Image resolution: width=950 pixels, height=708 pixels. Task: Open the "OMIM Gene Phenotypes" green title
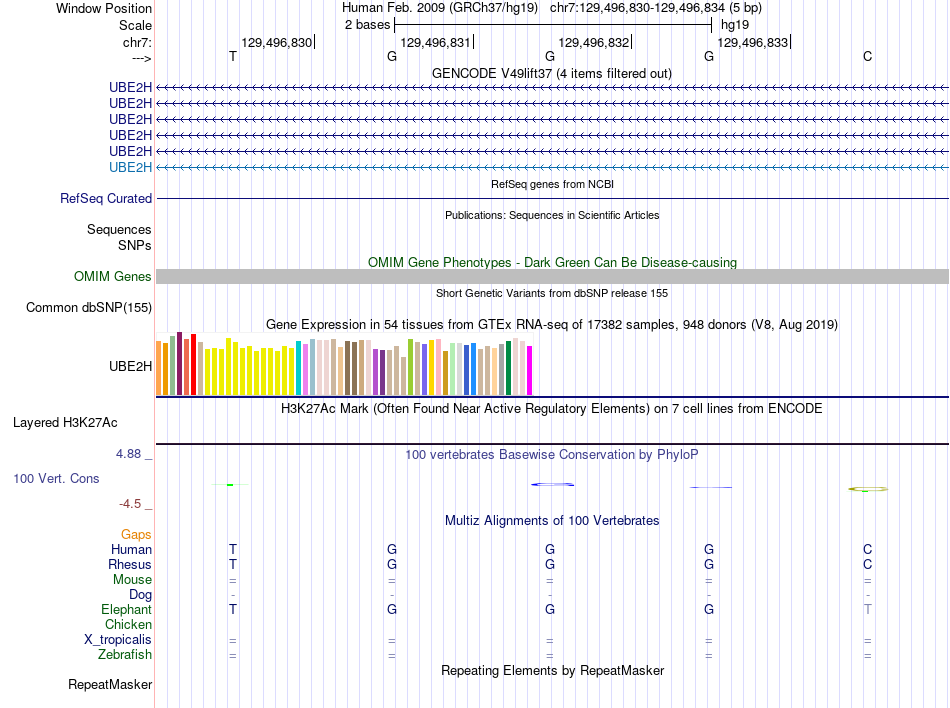[552, 262]
